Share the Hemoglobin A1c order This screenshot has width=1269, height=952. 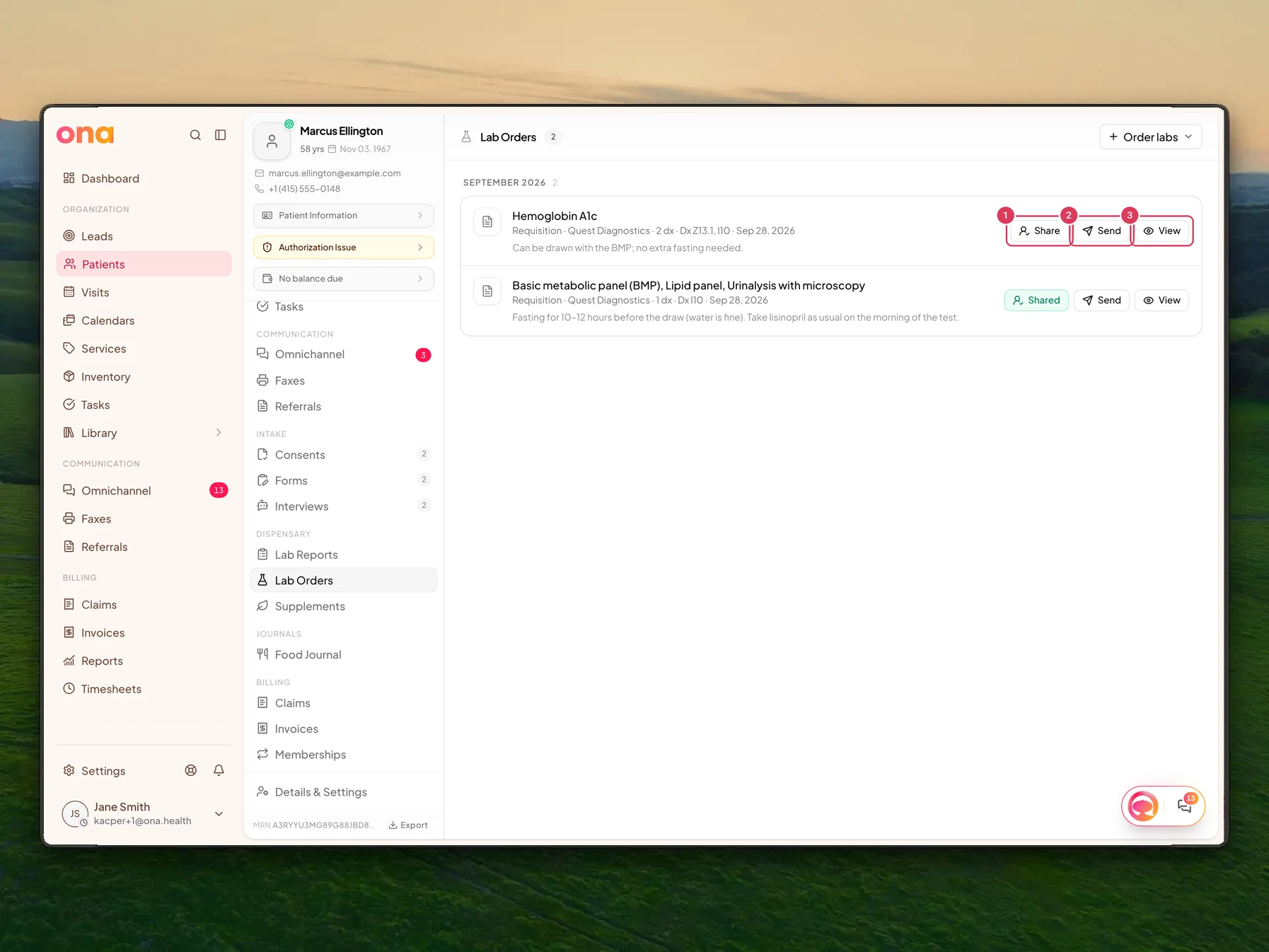tap(1040, 231)
